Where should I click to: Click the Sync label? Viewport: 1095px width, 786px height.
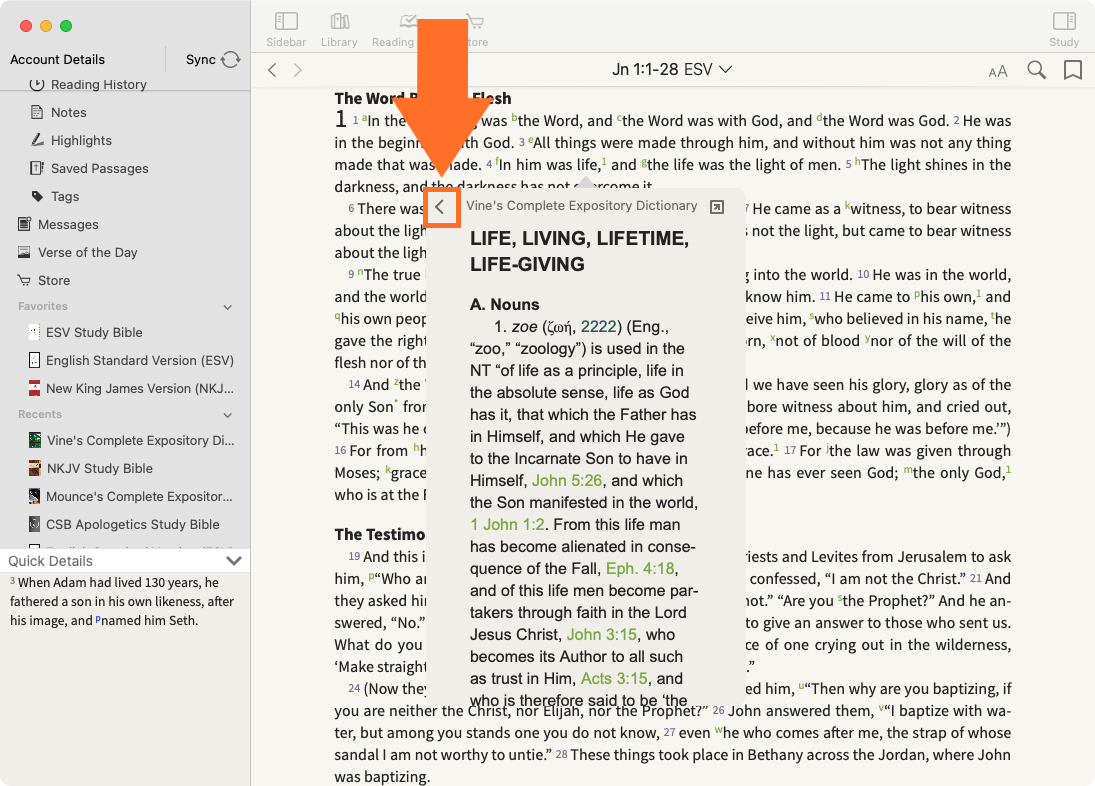[200, 59]
